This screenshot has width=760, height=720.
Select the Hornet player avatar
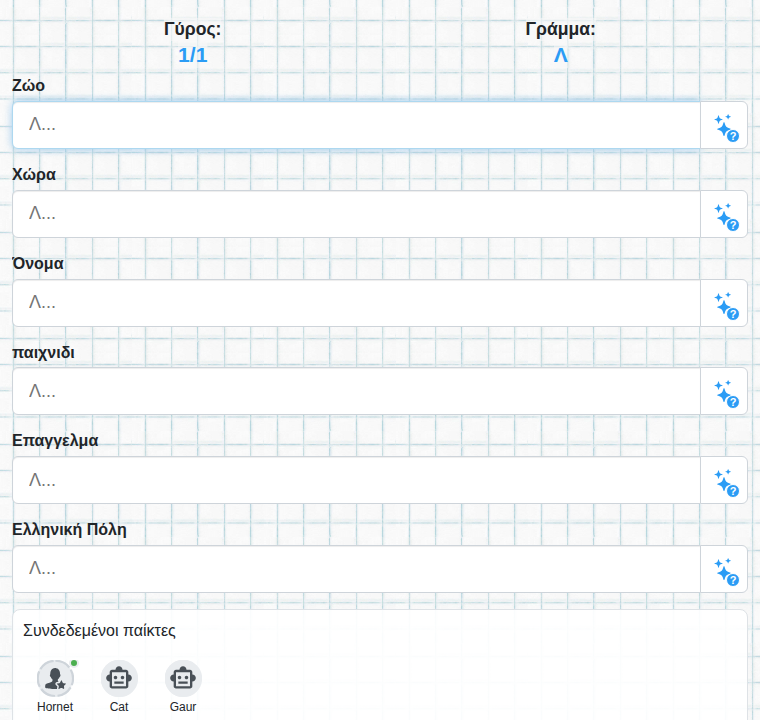pos(55,678)
